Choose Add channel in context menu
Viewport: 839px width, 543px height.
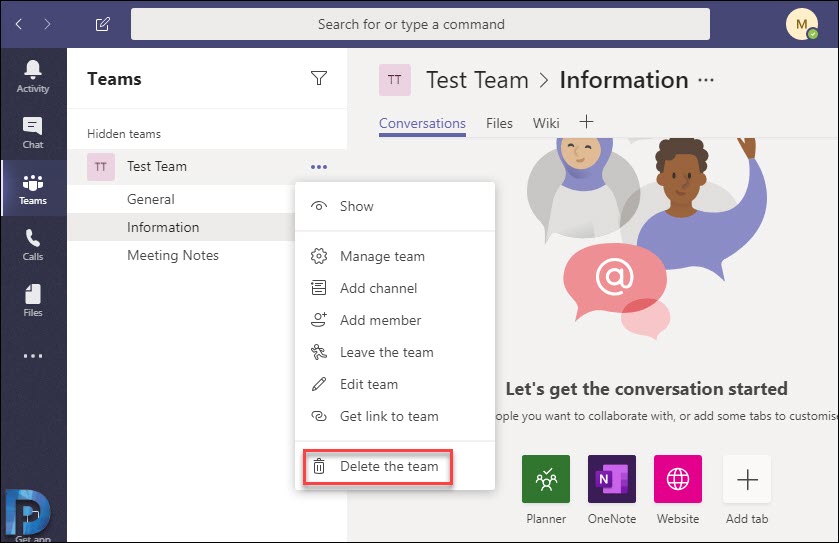(395, 288)
